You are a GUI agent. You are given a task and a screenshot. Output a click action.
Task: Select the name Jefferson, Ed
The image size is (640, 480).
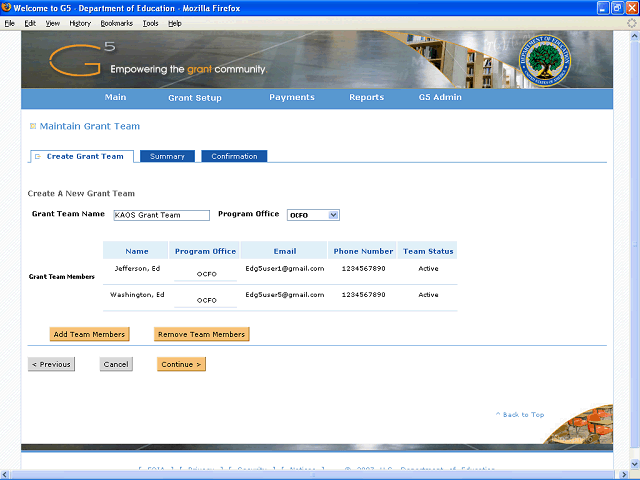pos(137,269)
